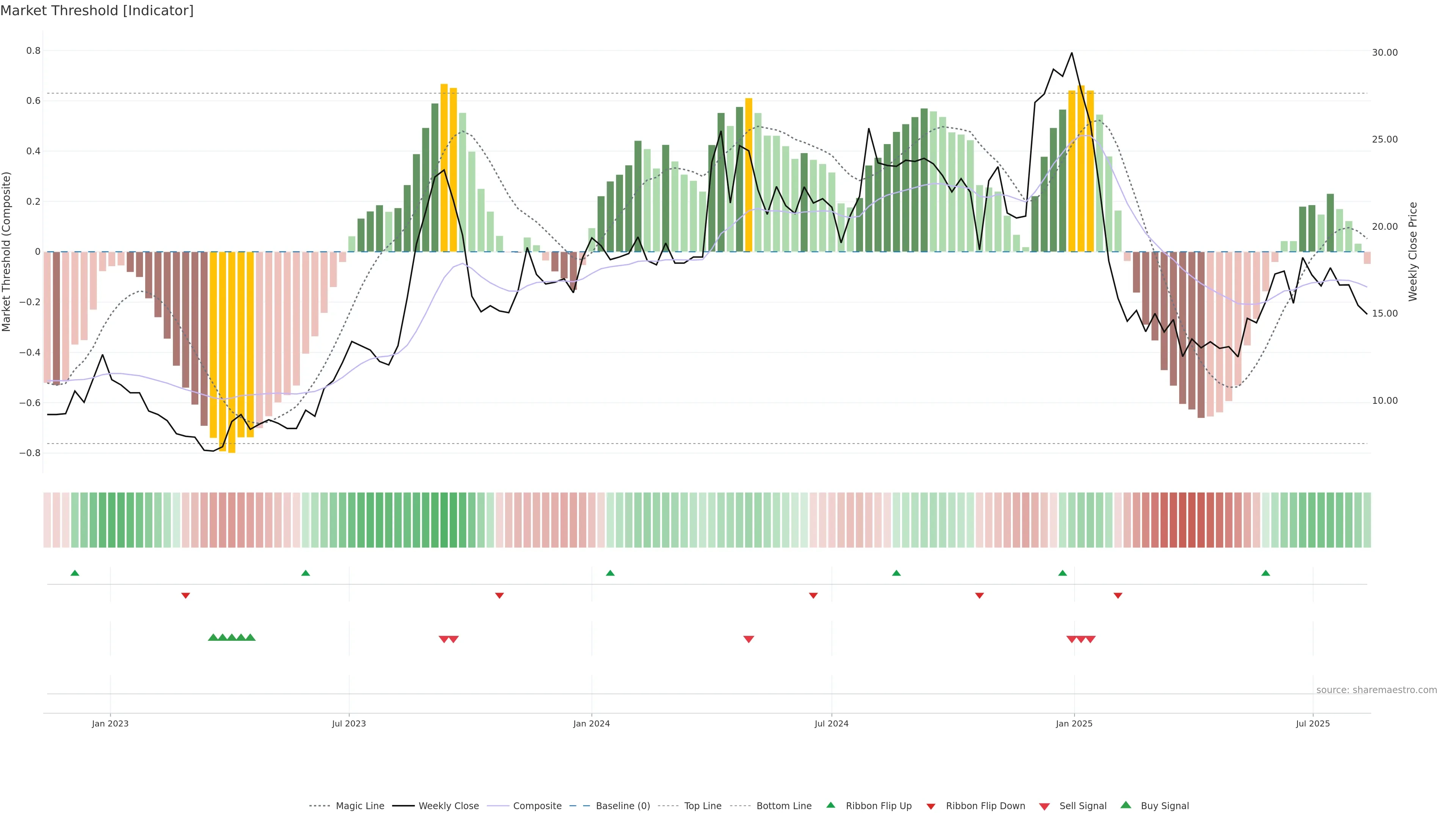The height and width of the screenshot is (819, 1456).
Task: Click the lone Sell Signal marker before Jul 2024
Action: (x=748, y=639)
